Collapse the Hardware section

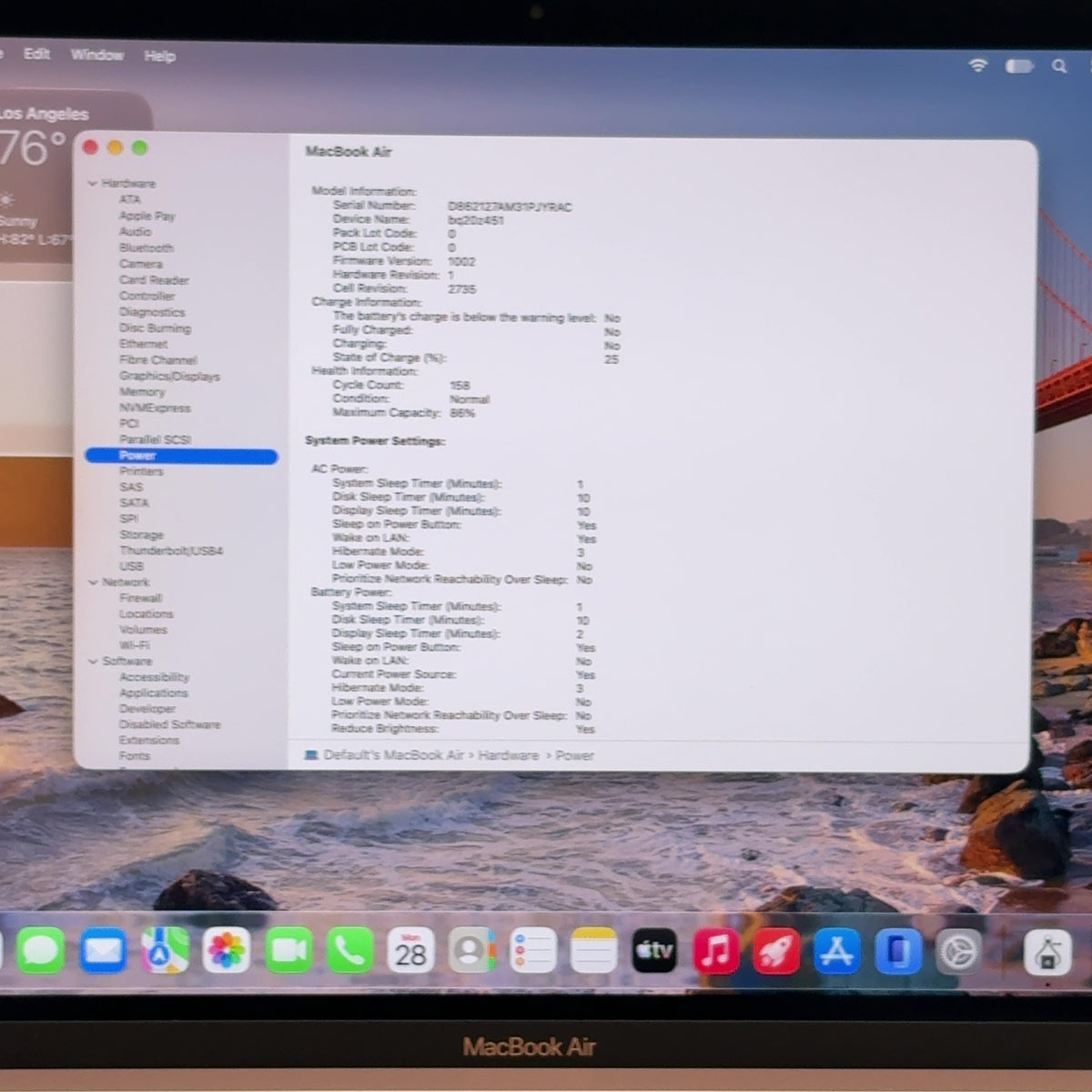(93, 183)
